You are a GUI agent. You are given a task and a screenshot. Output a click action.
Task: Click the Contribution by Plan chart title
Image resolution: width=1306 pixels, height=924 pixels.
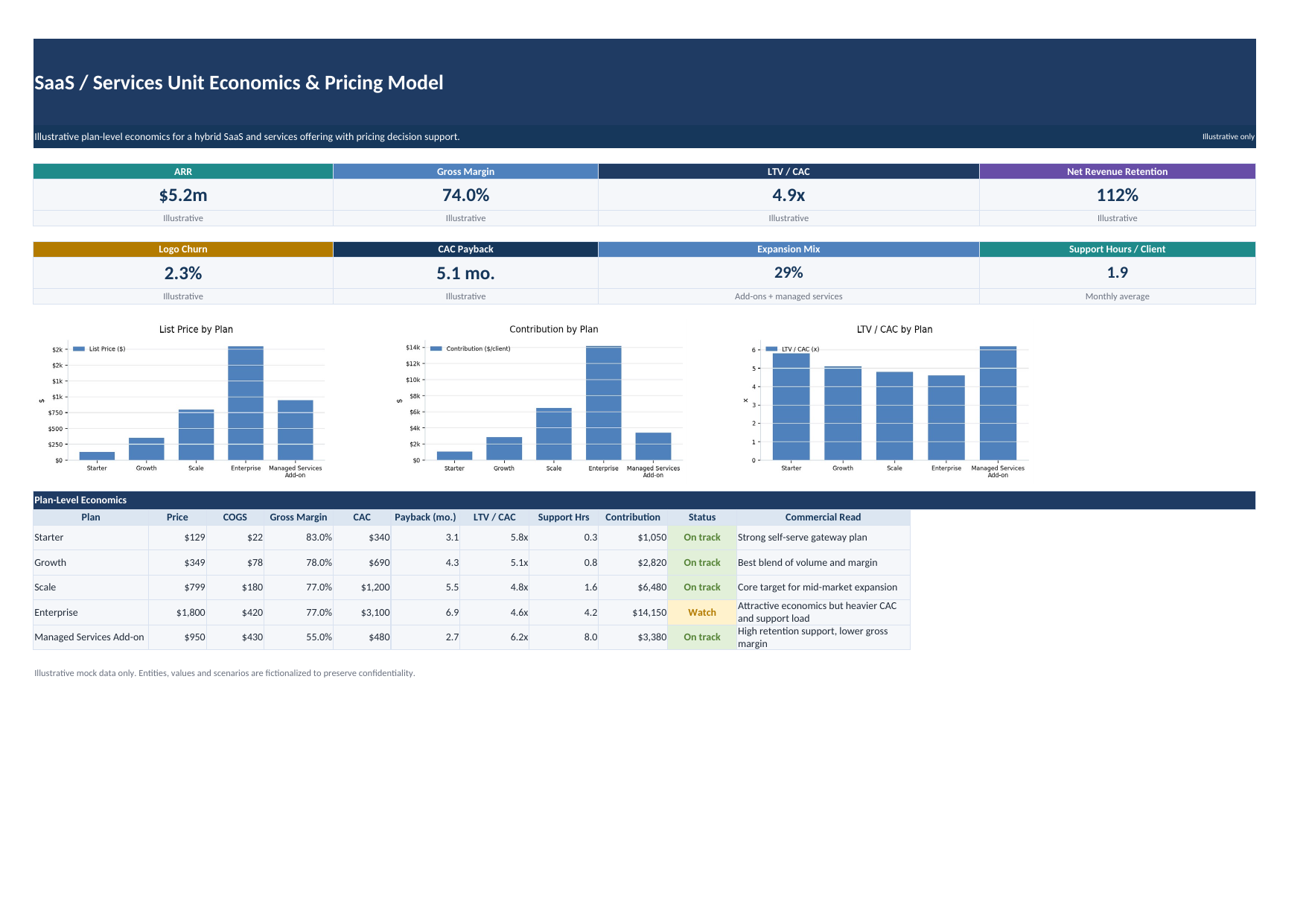[553, 329]
